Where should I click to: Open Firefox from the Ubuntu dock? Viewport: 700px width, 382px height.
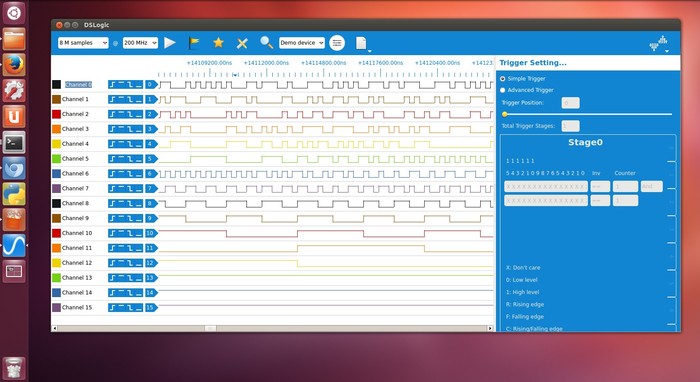[14, 65]
